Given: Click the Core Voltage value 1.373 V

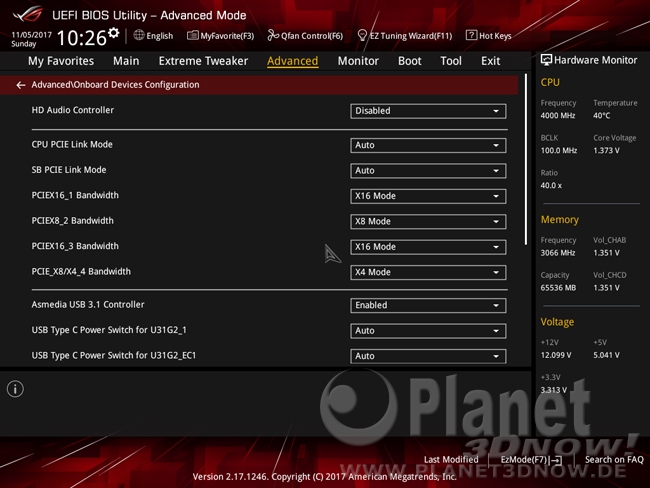Looking at the screenshot, I should point(606,151).
